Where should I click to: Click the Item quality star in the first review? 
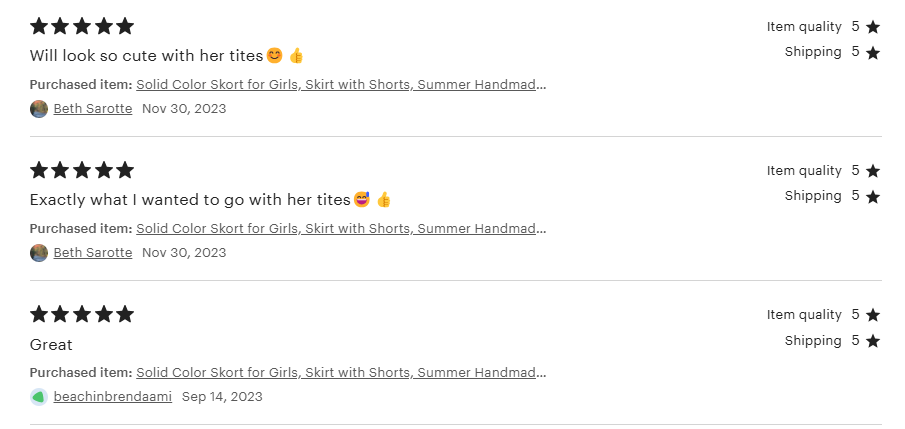point(873,27)
